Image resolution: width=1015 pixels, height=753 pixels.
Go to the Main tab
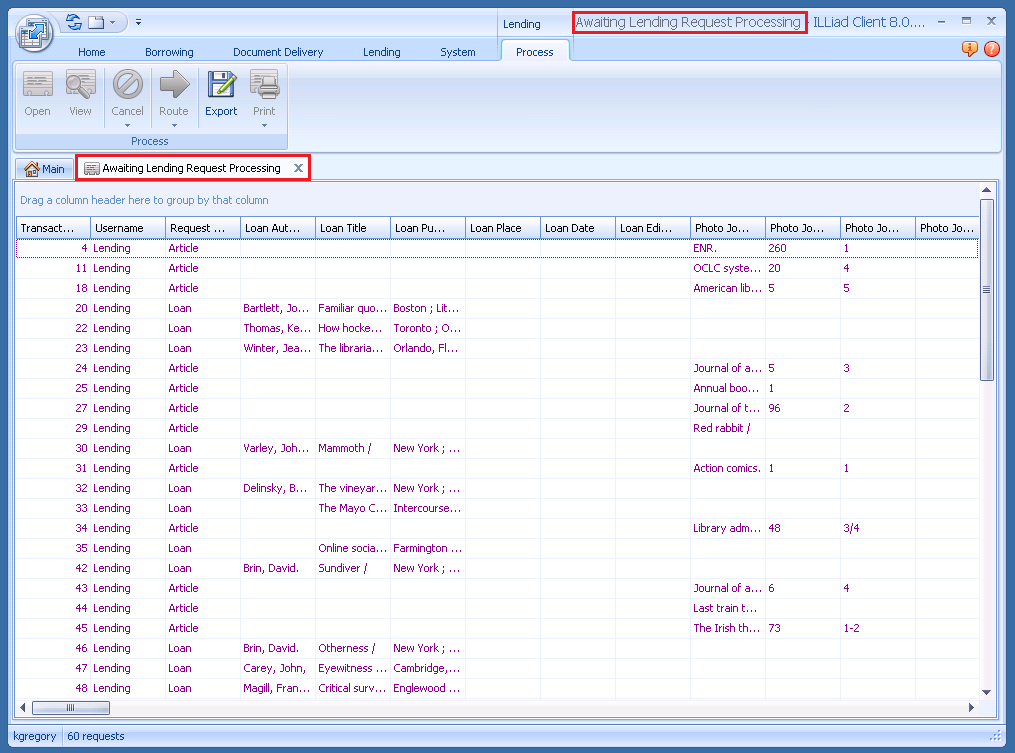(45, 169)
